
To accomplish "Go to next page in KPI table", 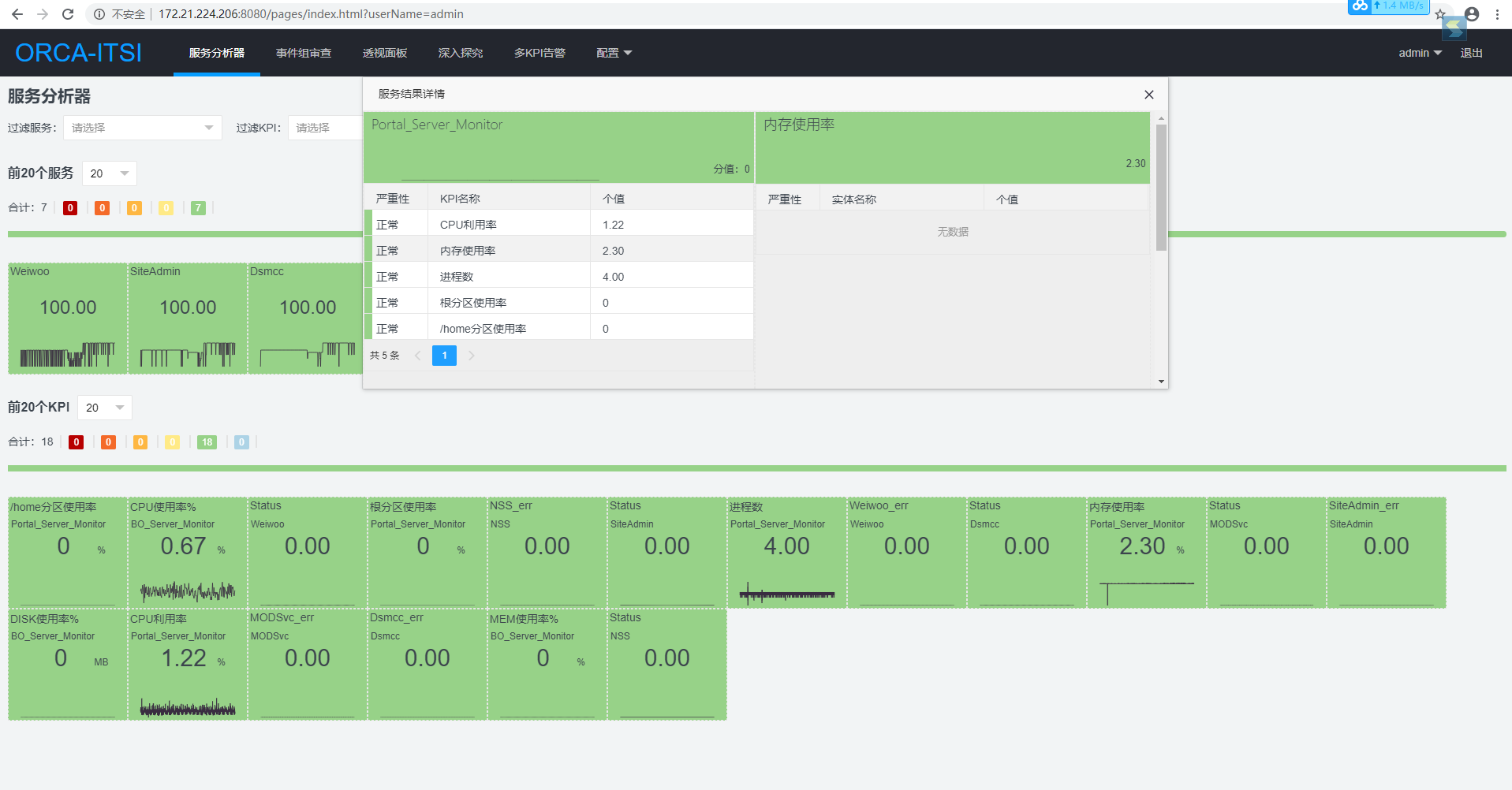I will [471, 356].
